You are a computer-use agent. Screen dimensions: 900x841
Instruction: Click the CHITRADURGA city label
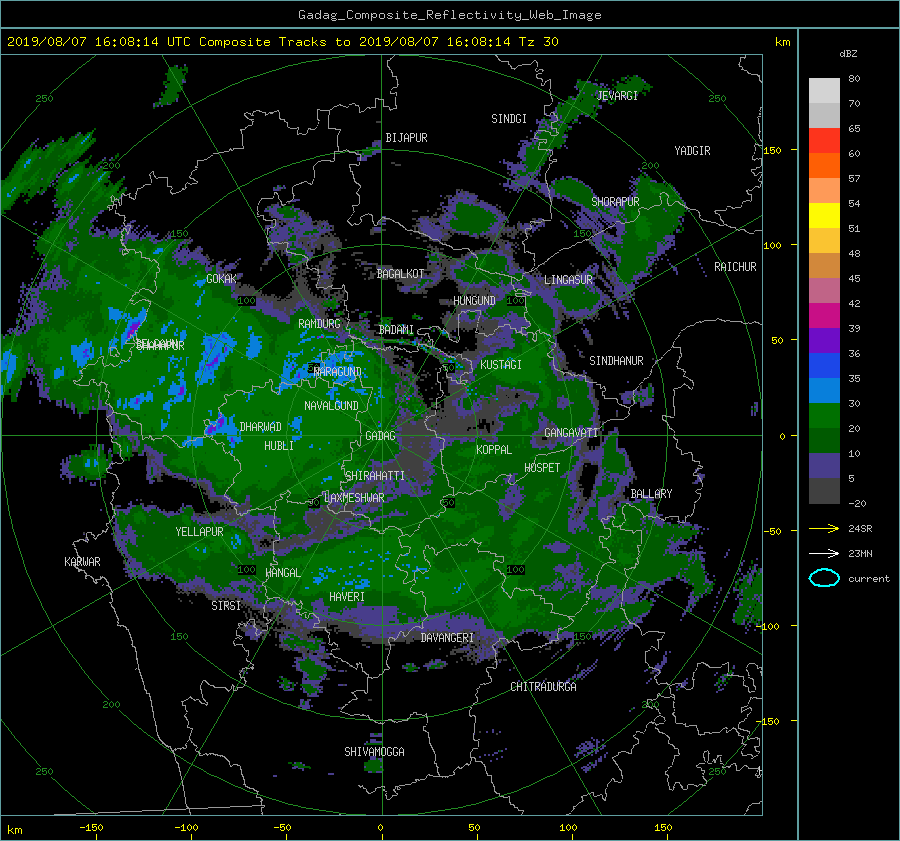click(543, 687)
